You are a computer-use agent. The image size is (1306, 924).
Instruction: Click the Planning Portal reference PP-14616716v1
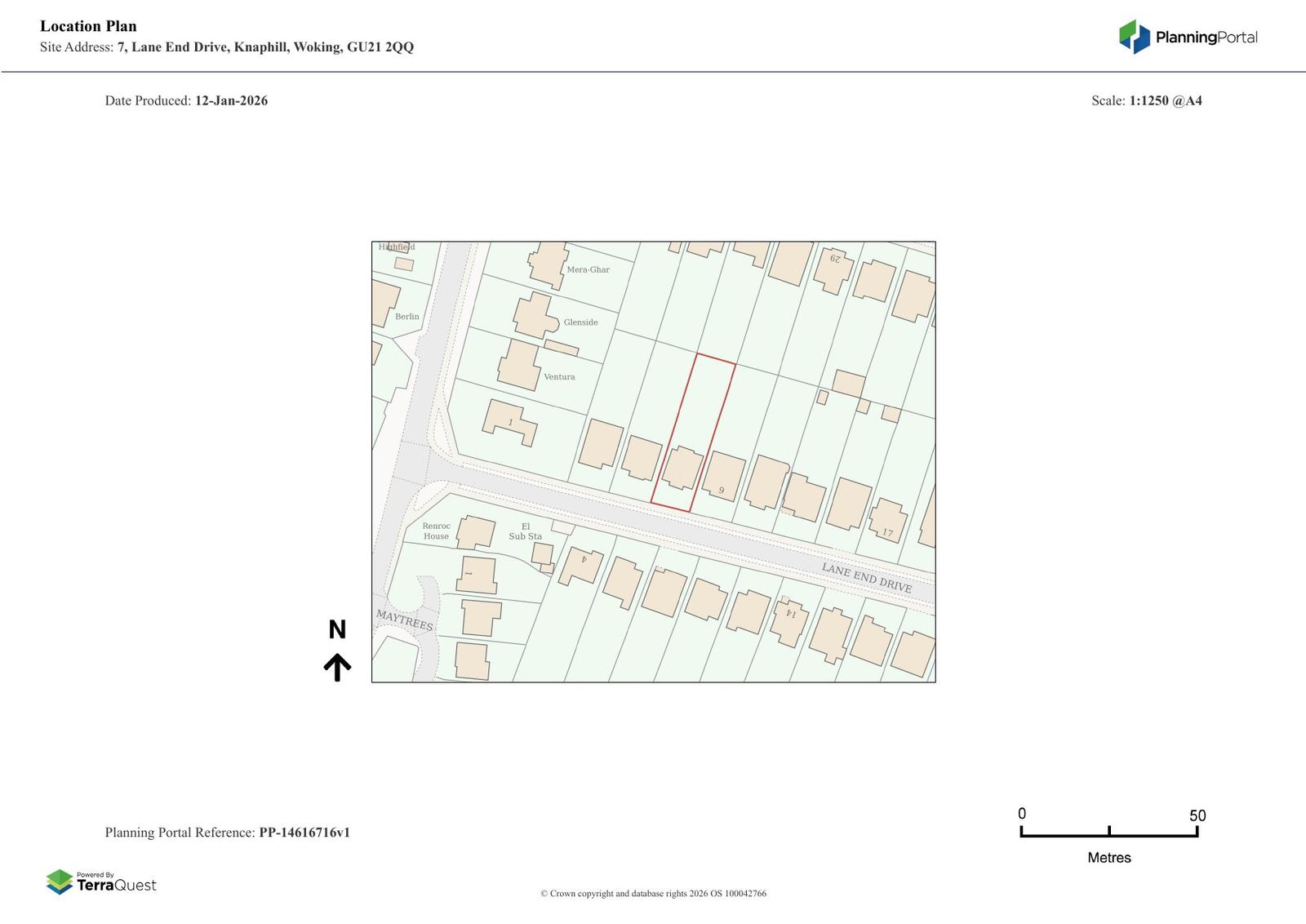point(304,833)
